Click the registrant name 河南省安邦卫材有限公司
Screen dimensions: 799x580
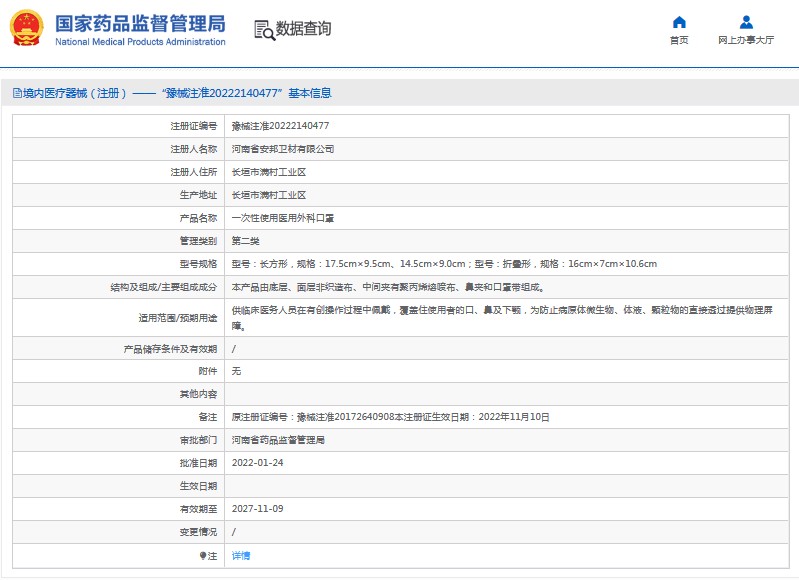283,149
